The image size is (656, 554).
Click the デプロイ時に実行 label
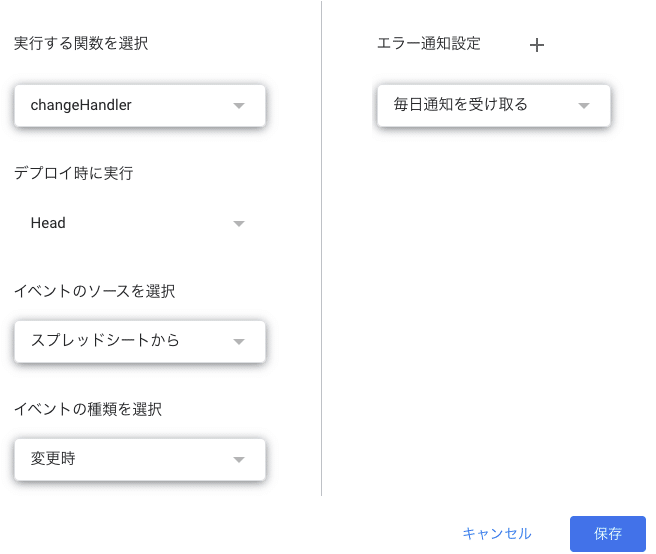pos(73,173)
